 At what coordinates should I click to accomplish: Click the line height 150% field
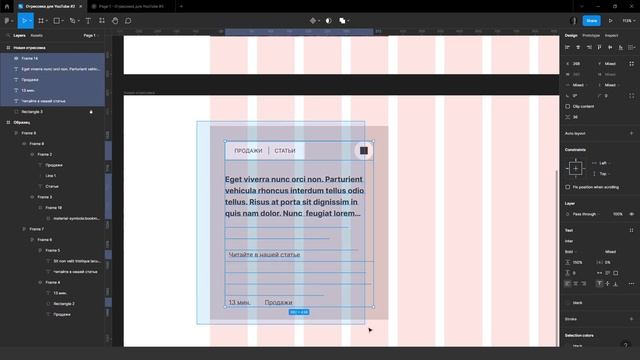coord(578,262)
